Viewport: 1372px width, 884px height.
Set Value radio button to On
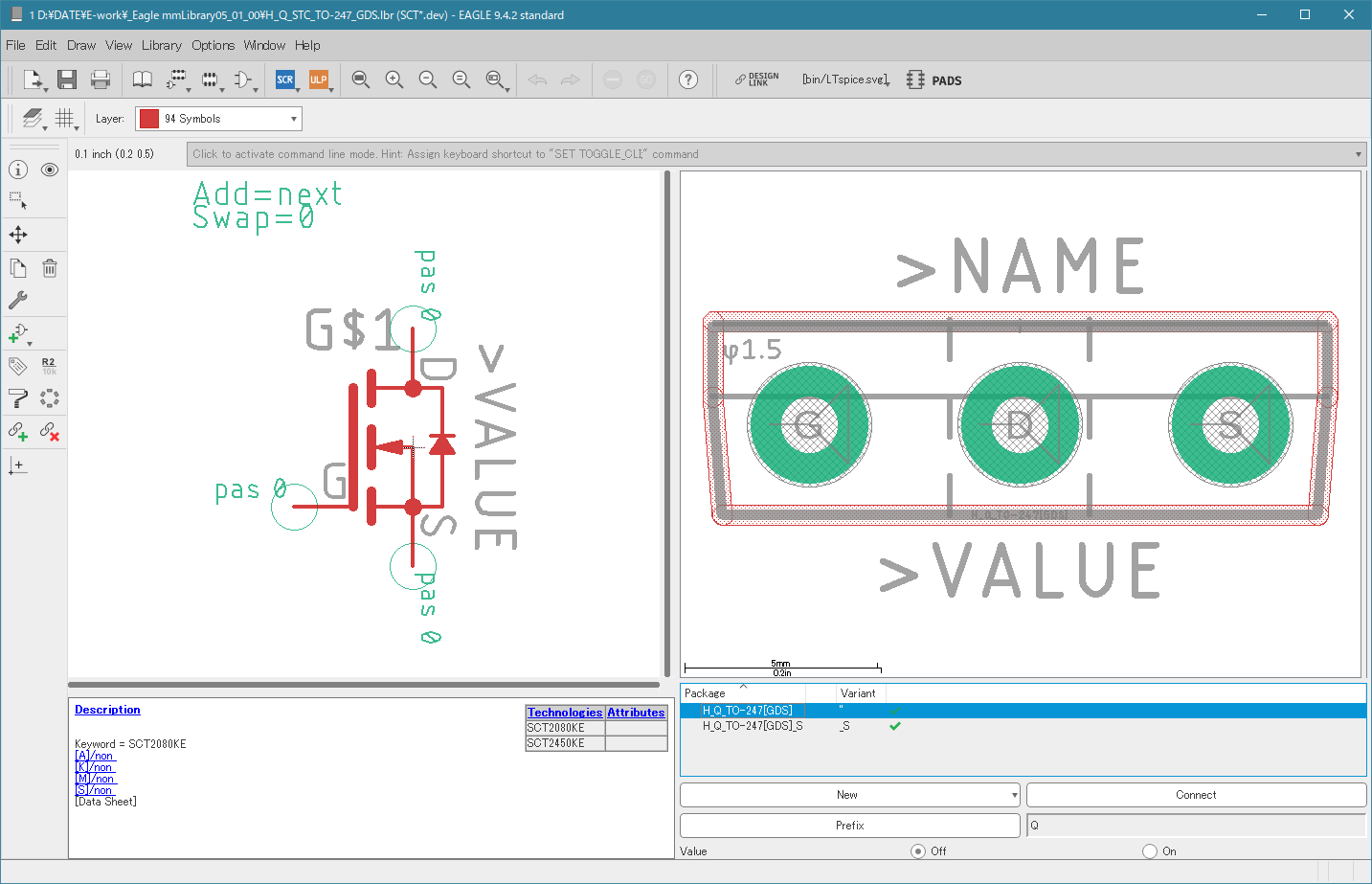click(1150, 851)
